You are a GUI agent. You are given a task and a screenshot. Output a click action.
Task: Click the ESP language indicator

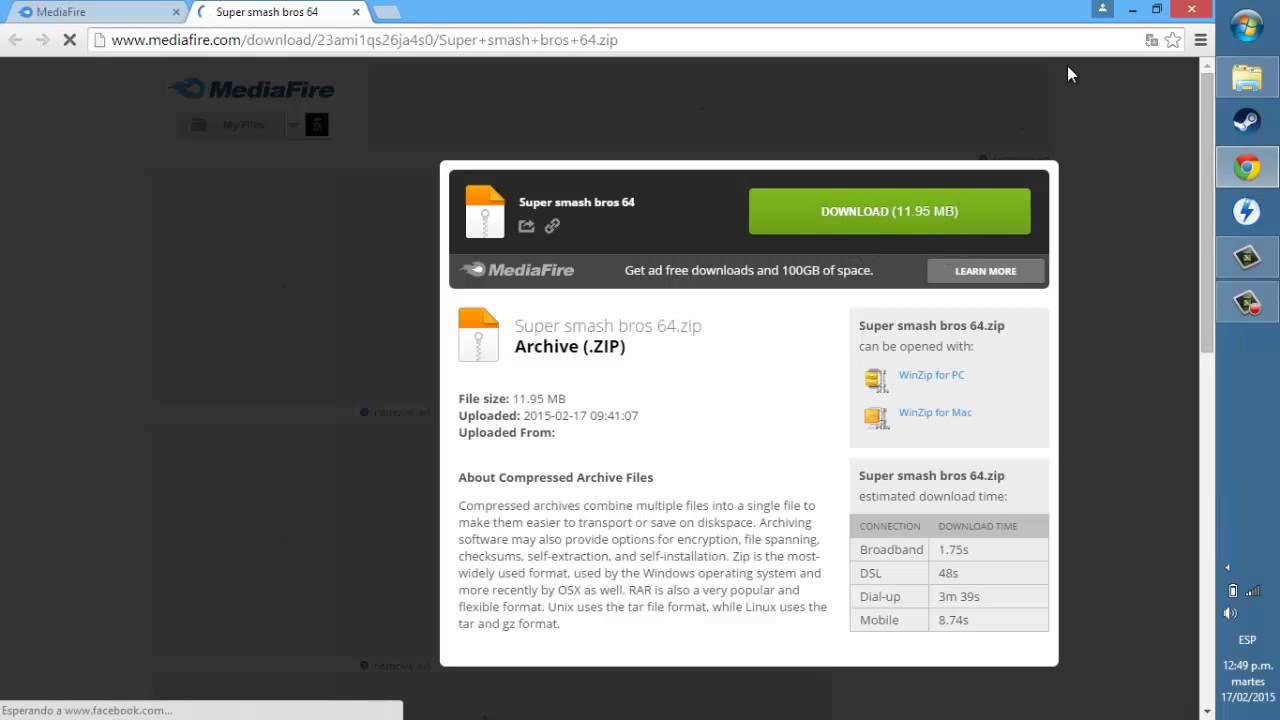(1247, 640)
